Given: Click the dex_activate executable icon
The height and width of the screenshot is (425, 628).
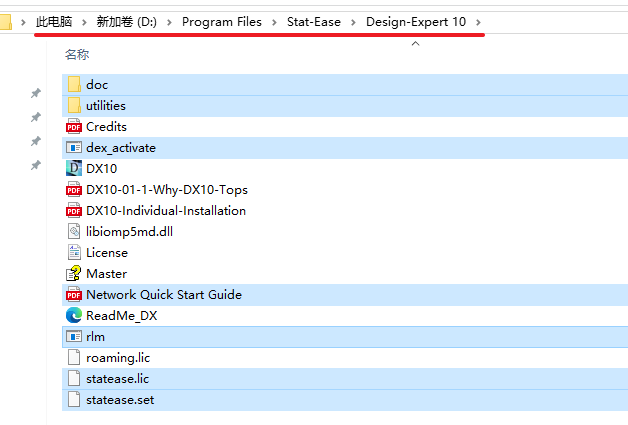Looking at the screenshot, I should click(73, 148).
